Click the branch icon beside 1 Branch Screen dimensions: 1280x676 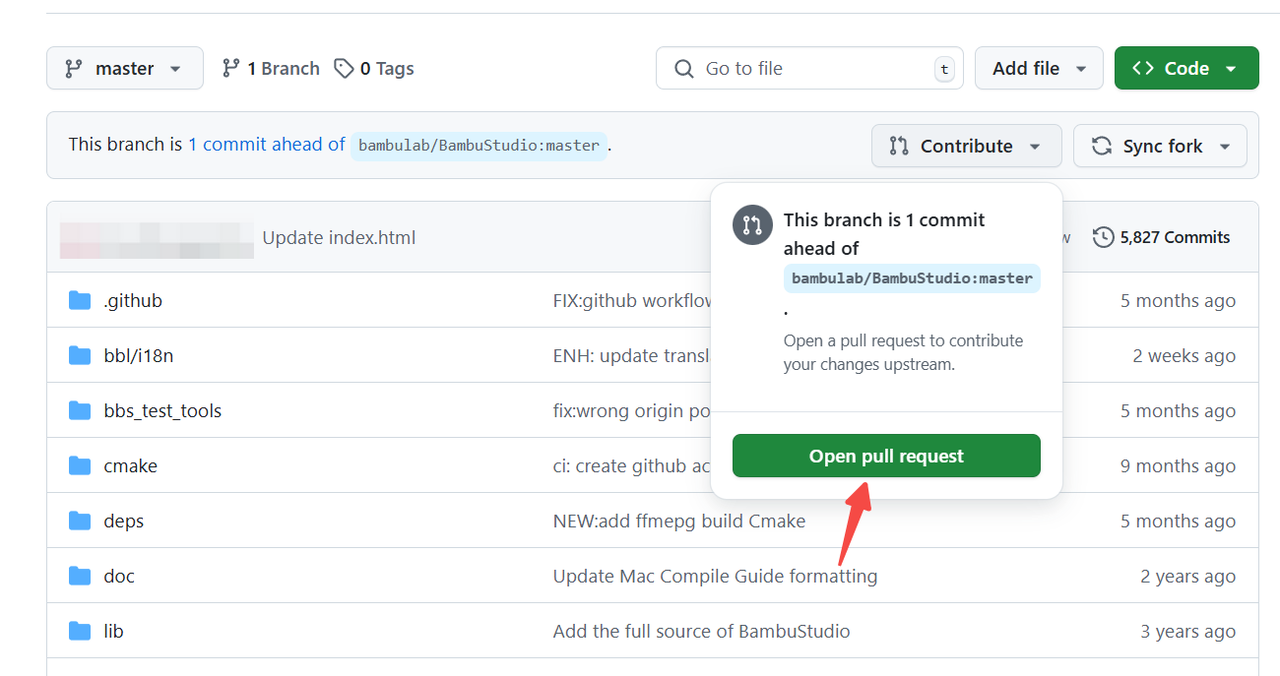pyautogui.click(x=231, y=68)
